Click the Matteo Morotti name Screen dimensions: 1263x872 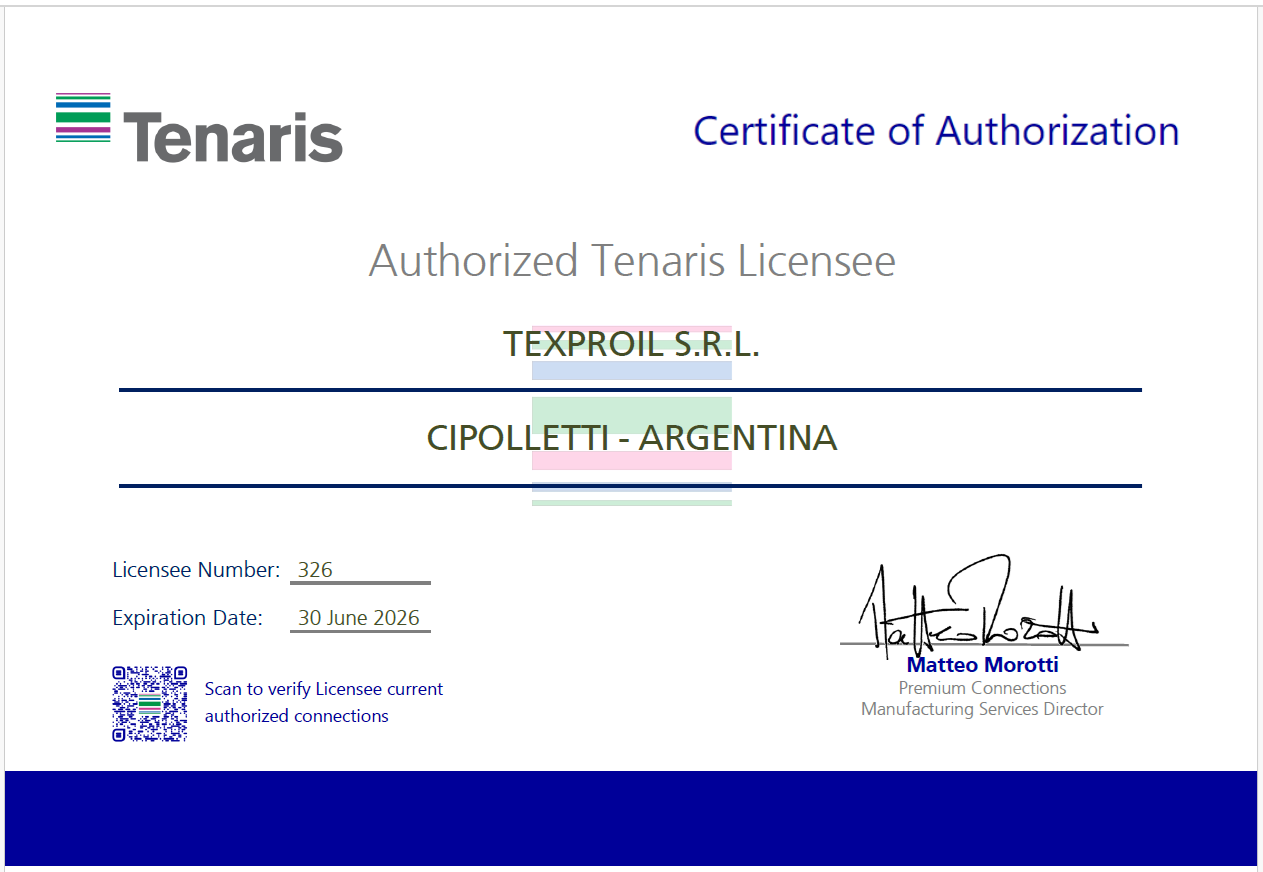tap(982, 665)
